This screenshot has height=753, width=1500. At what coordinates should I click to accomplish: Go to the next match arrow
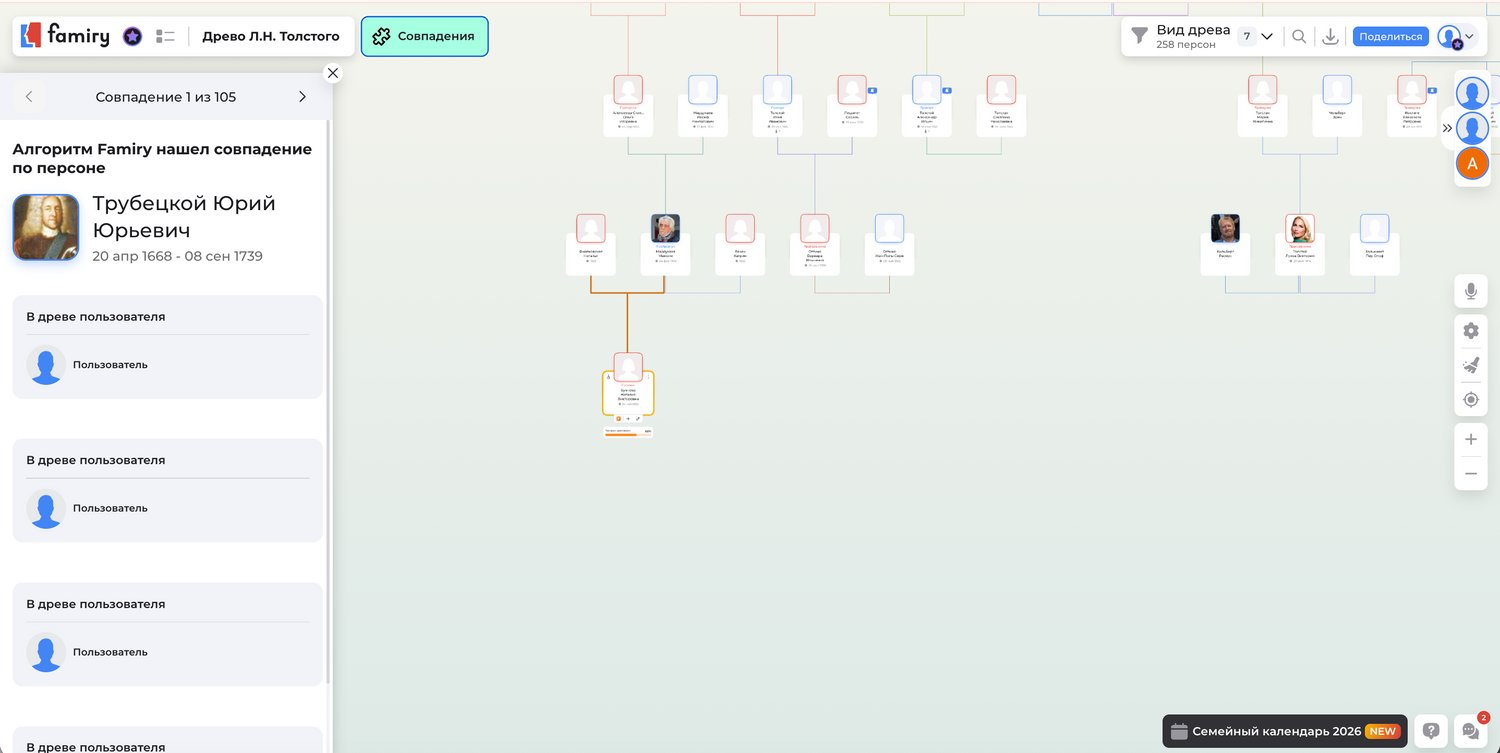tap(302, 97)
